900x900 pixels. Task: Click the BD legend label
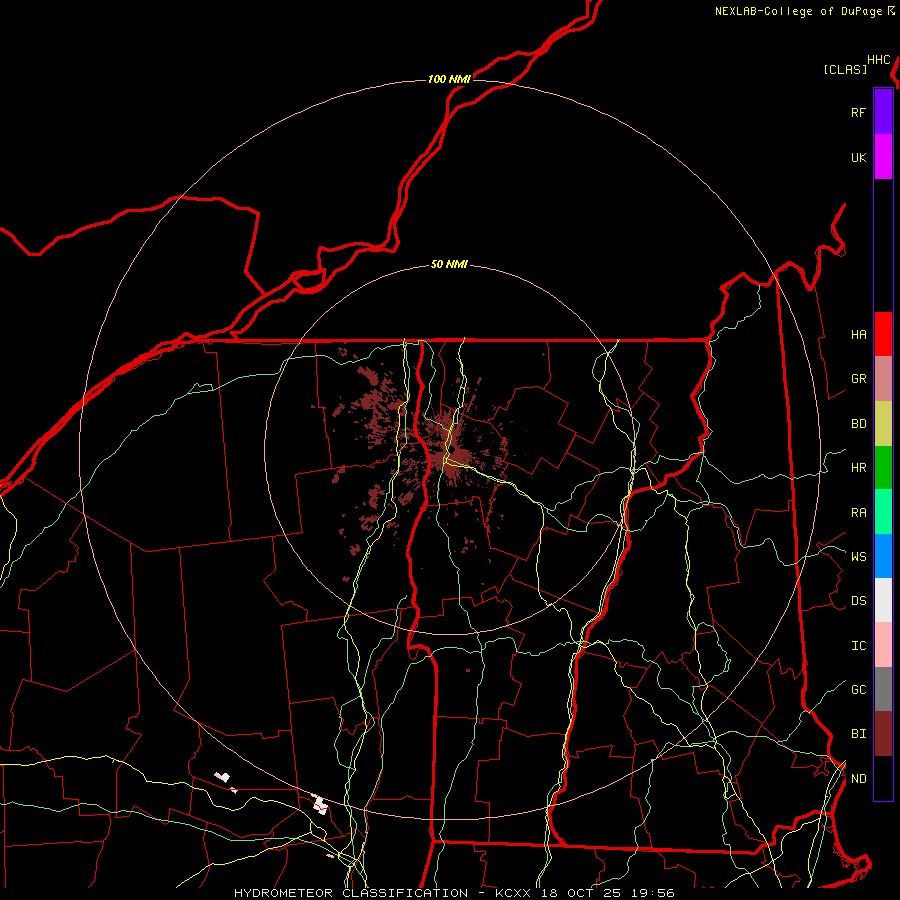[x=858, y=424]
